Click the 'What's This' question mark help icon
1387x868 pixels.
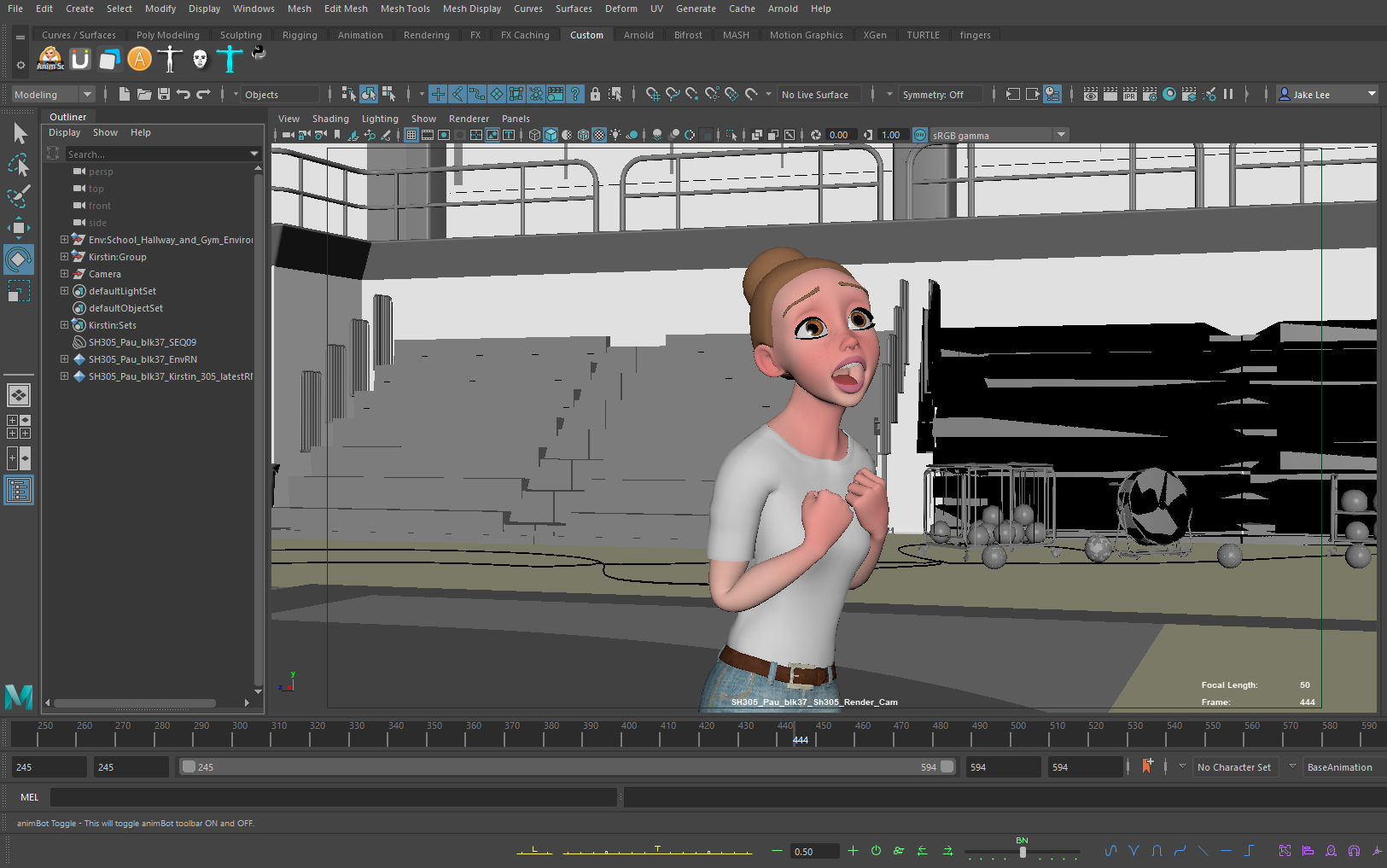tap(575, 94)
